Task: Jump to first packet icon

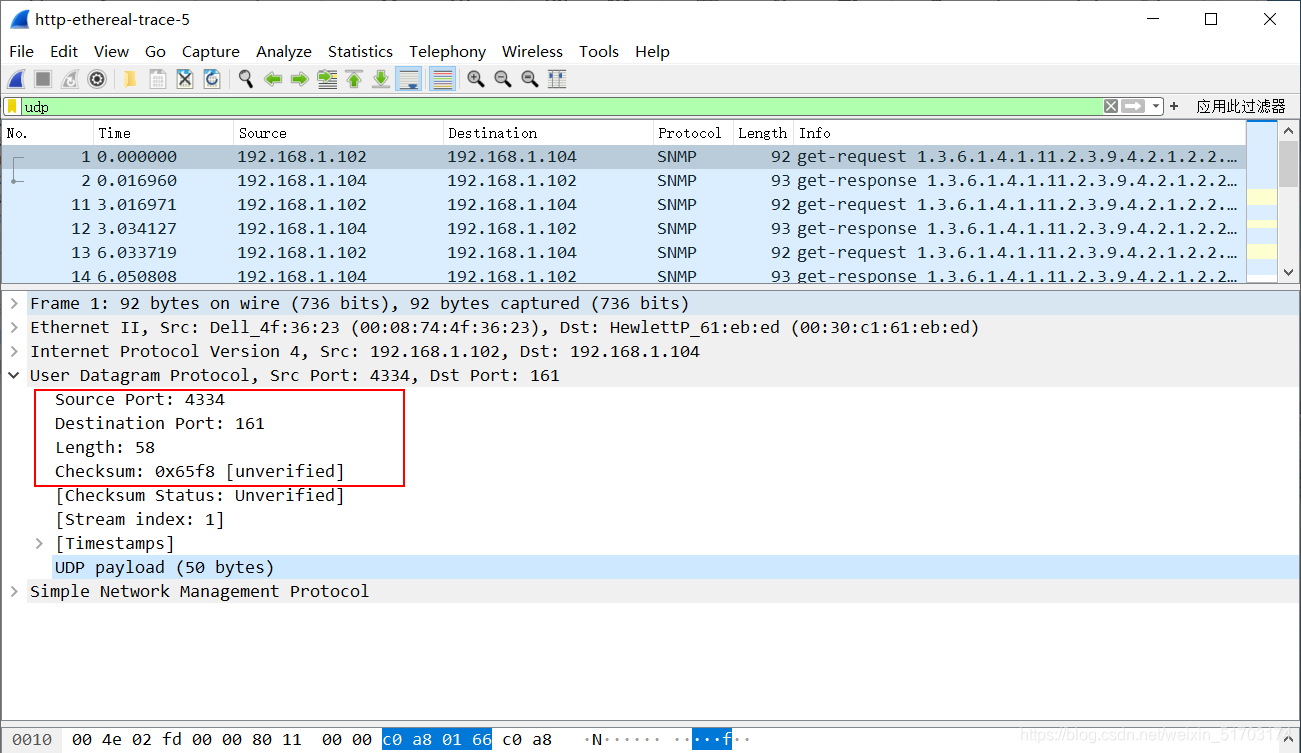Action: [353, 79]
